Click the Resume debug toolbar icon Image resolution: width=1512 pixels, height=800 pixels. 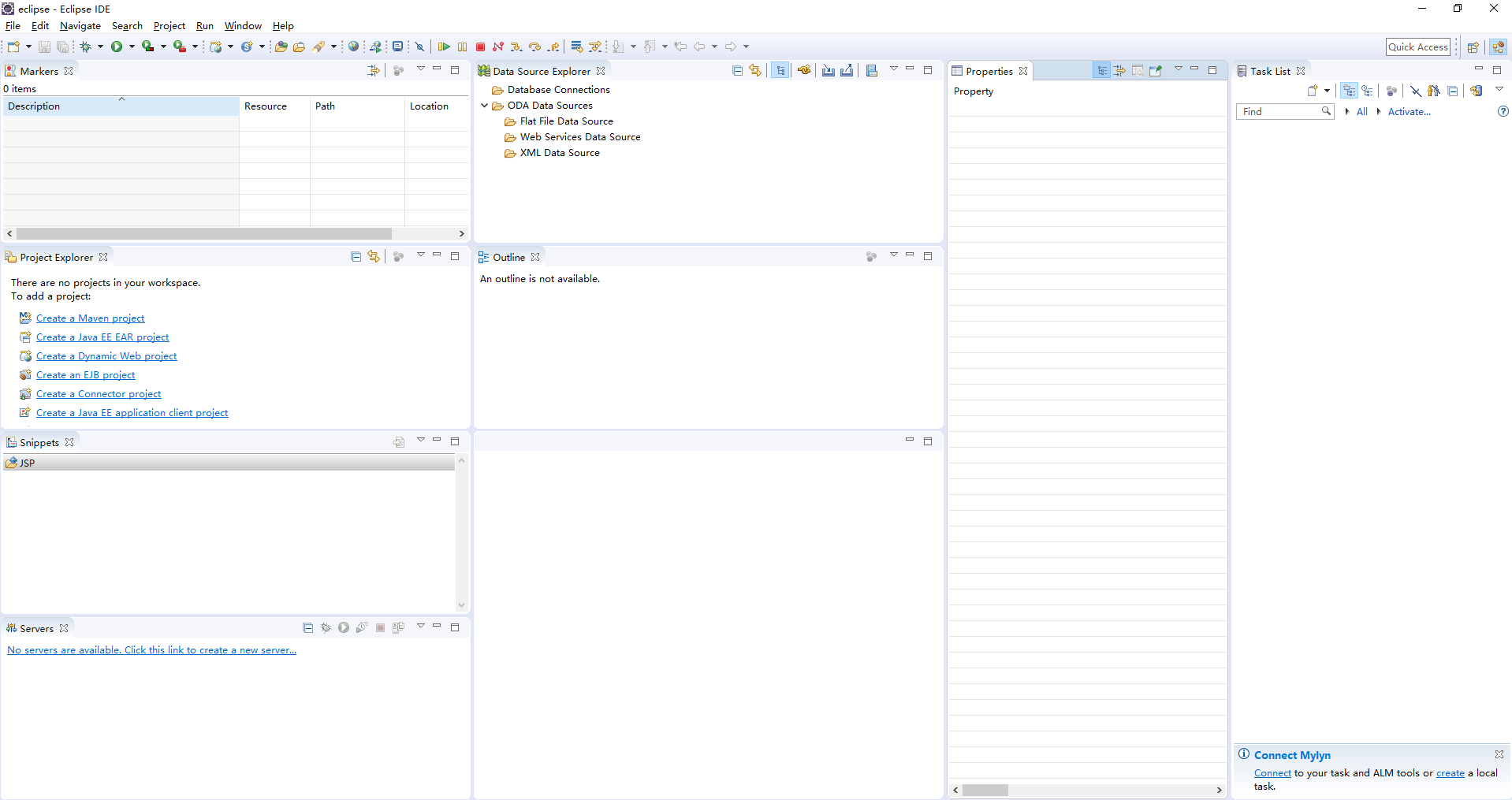tap(444, 47)
